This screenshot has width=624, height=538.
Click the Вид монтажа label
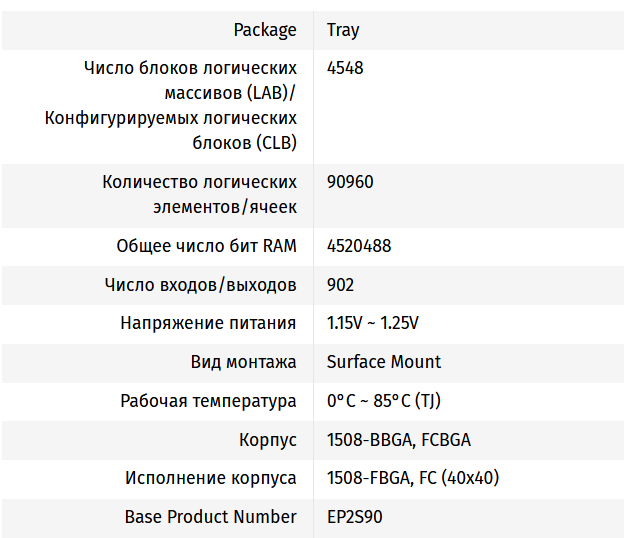243,362
